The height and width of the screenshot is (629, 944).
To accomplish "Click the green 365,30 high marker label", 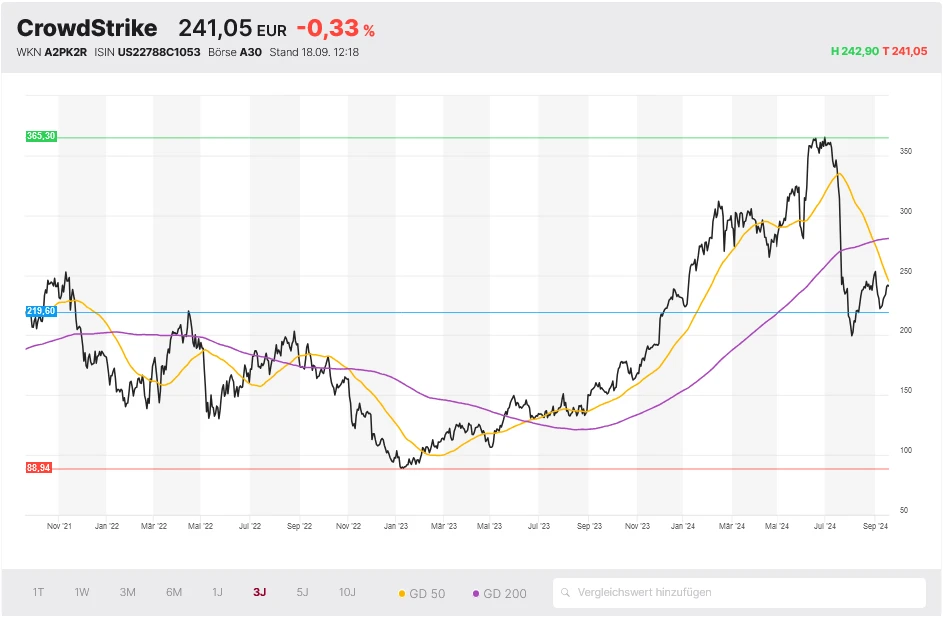I will point(41,136).
